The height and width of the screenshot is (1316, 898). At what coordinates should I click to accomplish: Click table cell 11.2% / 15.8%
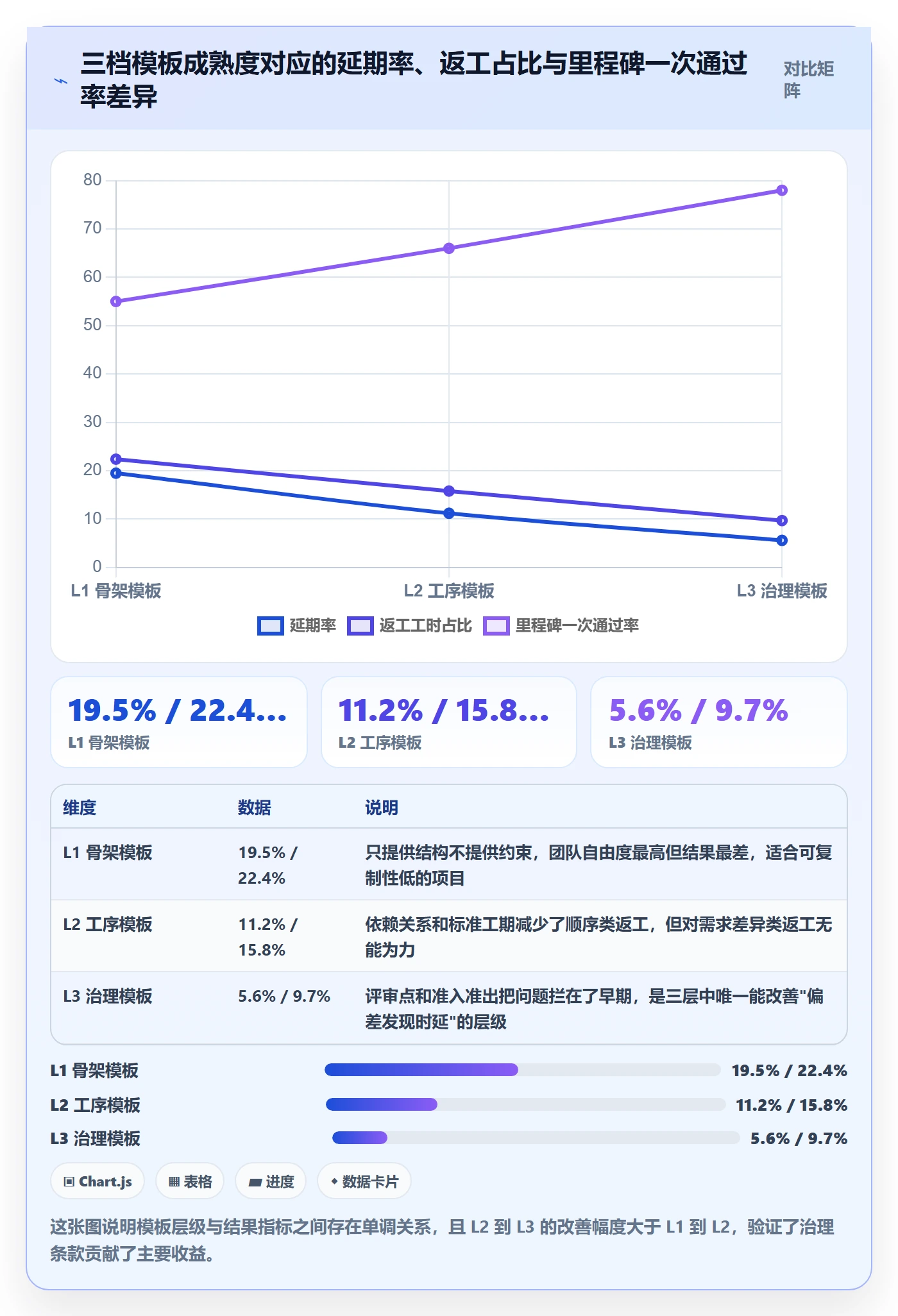point(268,937)
